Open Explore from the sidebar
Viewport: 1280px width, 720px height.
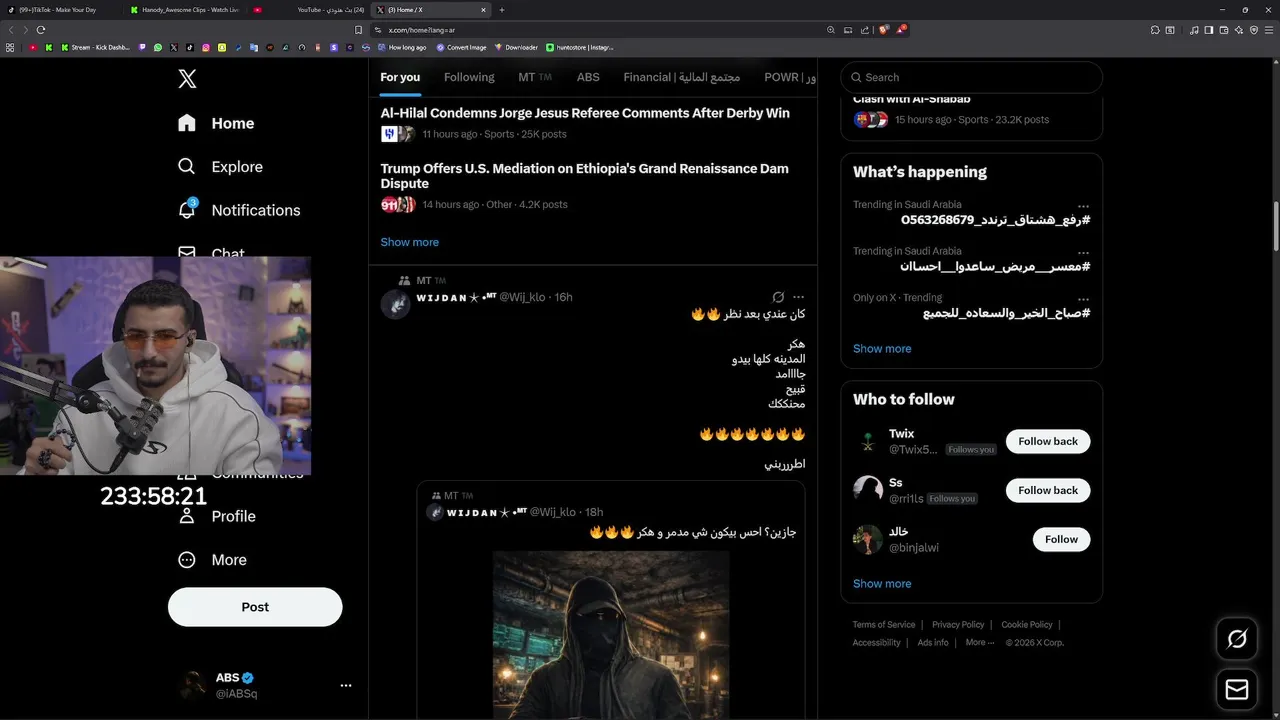click(220, 167)
